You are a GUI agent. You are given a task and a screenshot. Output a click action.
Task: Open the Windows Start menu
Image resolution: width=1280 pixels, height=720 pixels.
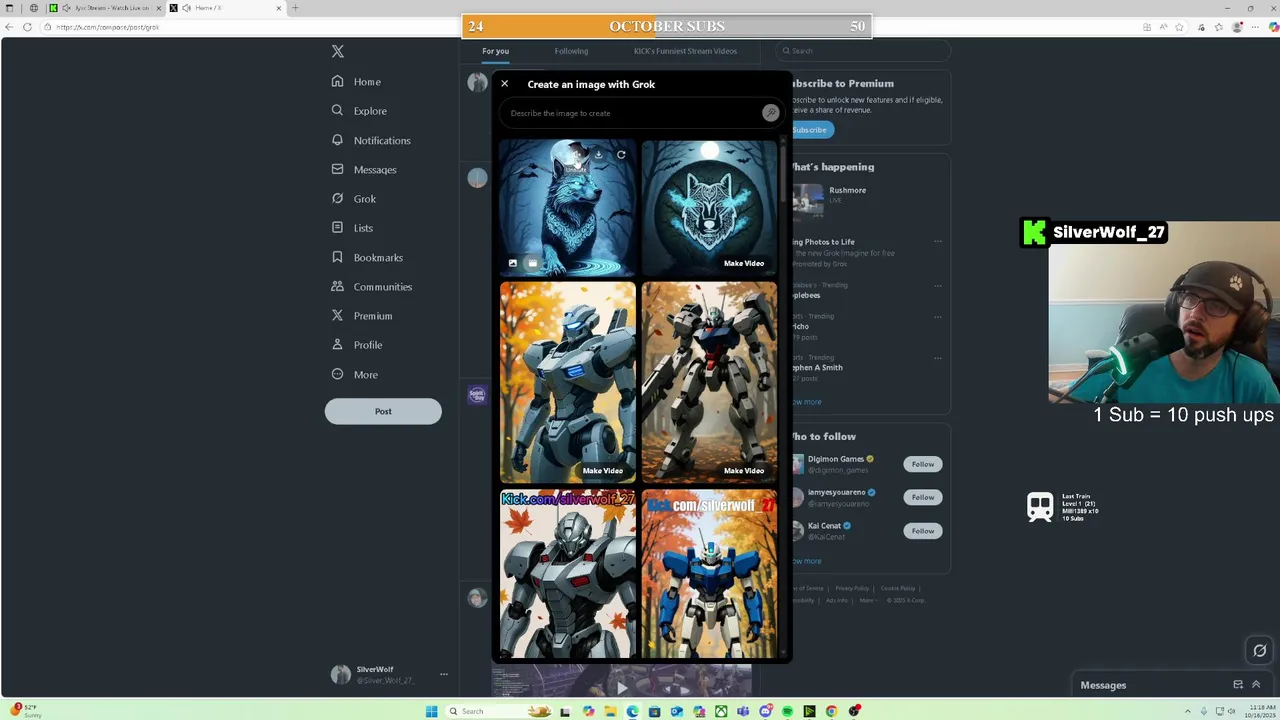[x=432, y=711]
